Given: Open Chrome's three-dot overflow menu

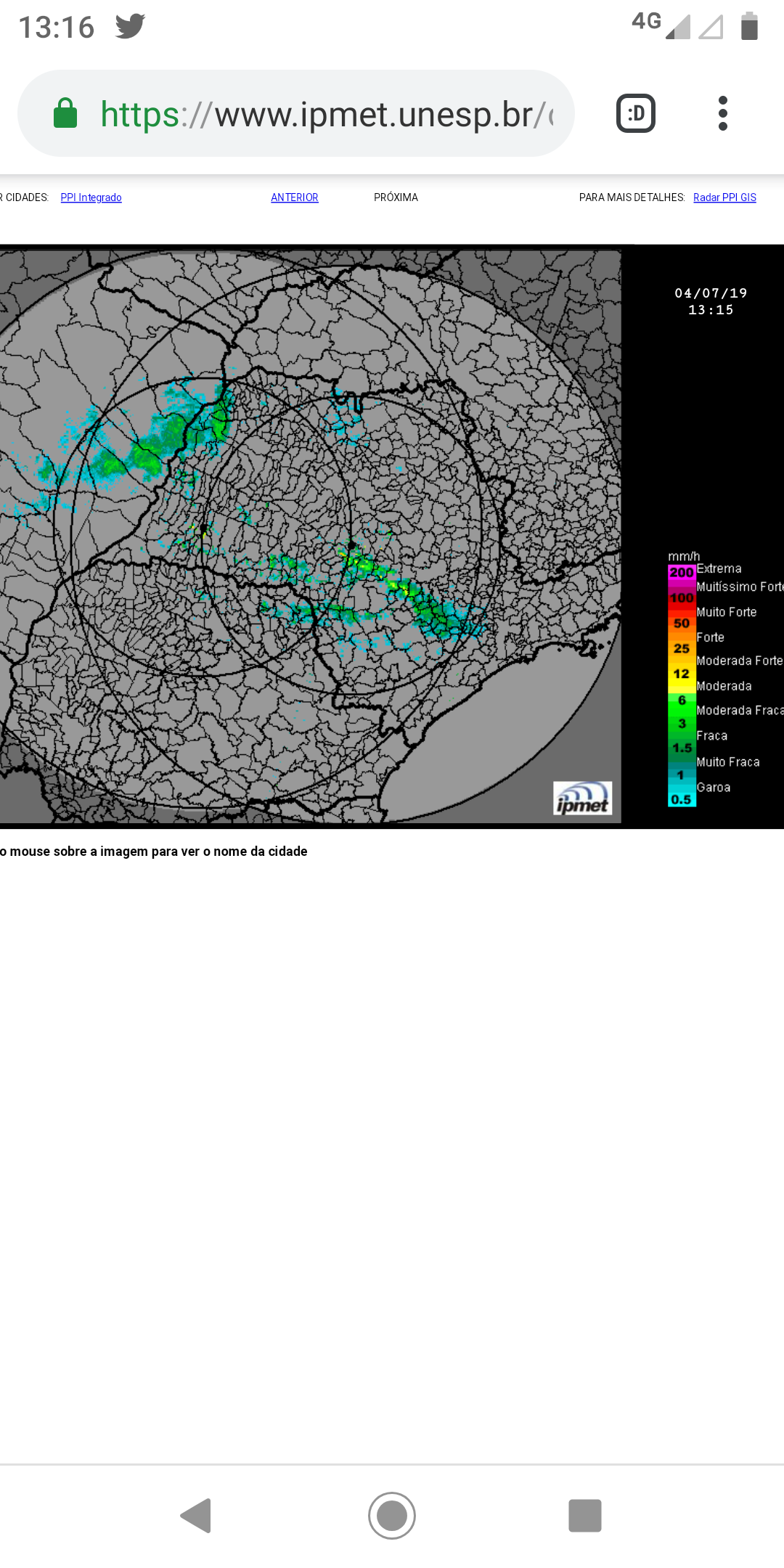Looking at the screenshot, I should click(722, 113).
